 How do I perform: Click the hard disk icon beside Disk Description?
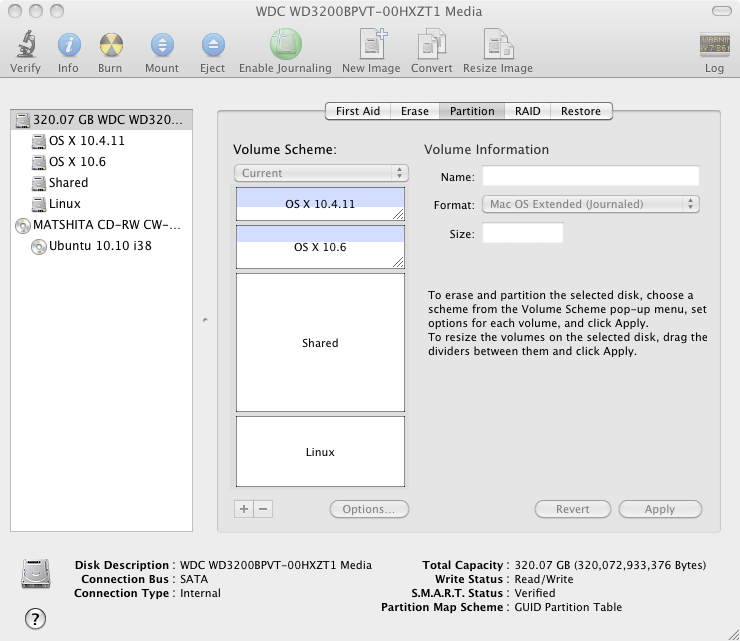point(36,574)
